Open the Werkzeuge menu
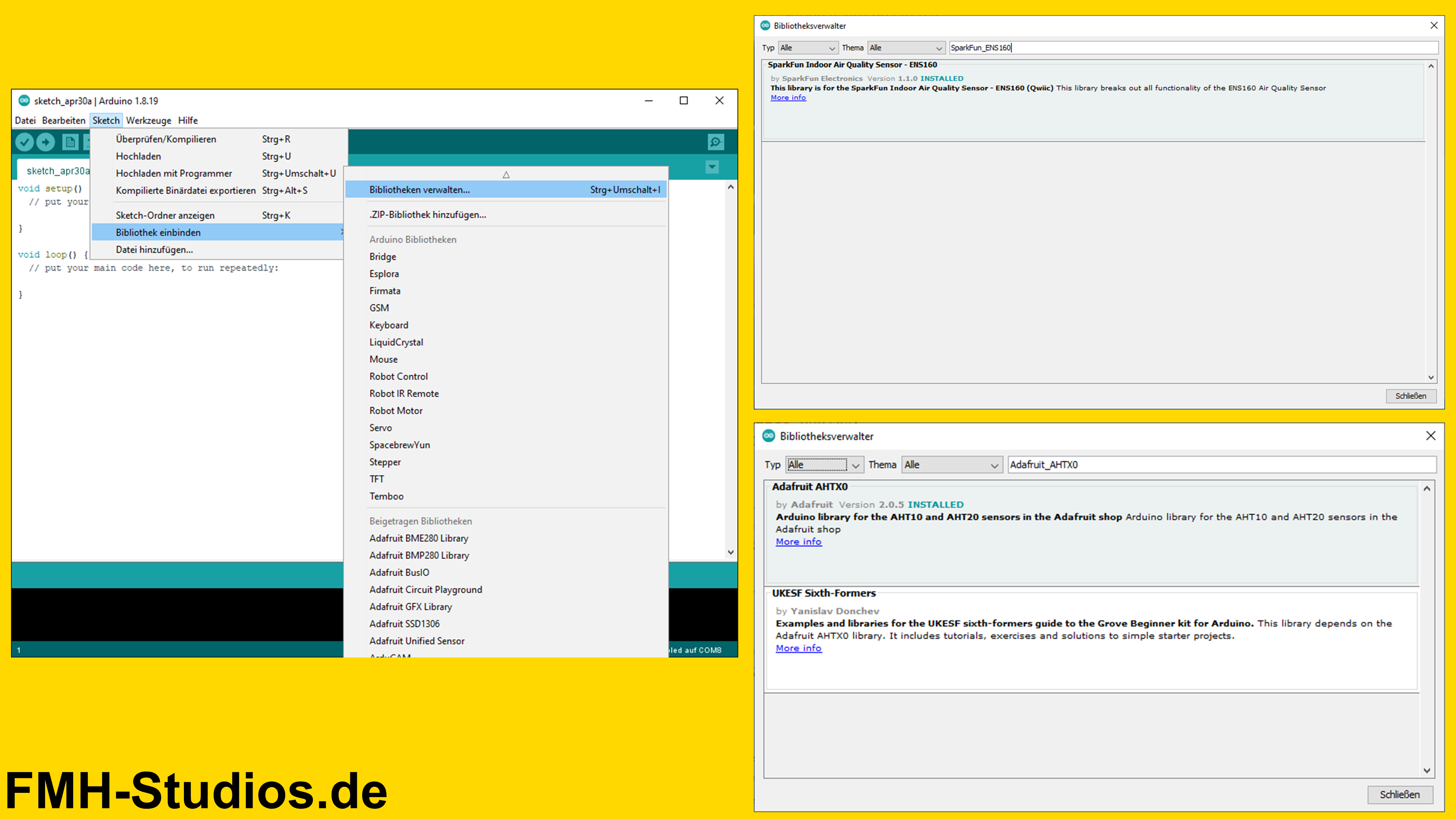The height and width of the screenshot is (819, 1456). tap(149, 121)
